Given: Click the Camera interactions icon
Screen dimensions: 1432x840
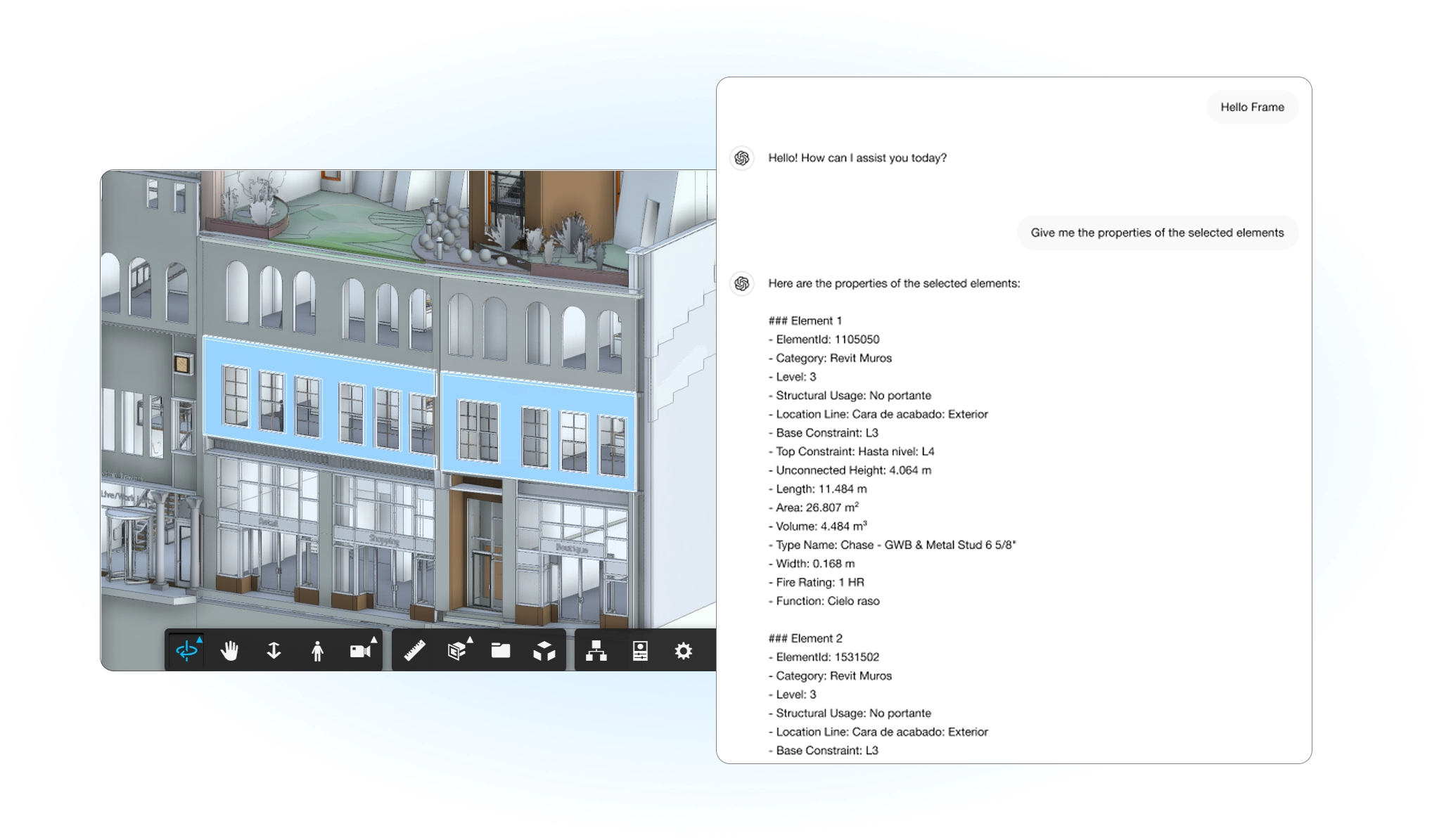Looking at the screenshot, I should [x=360, y=651].
